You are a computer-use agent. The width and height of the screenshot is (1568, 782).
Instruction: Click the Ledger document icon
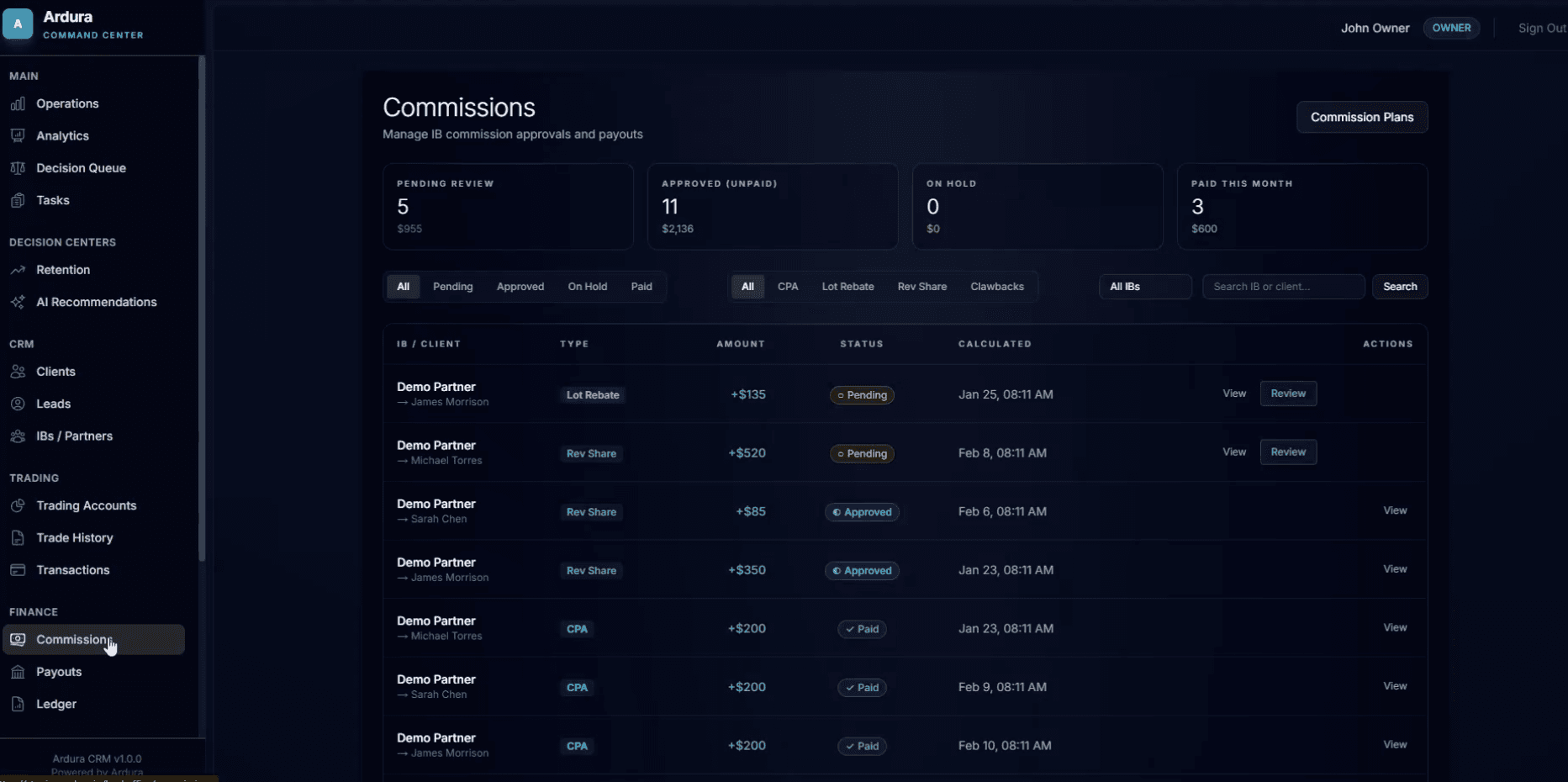(18, 704)
